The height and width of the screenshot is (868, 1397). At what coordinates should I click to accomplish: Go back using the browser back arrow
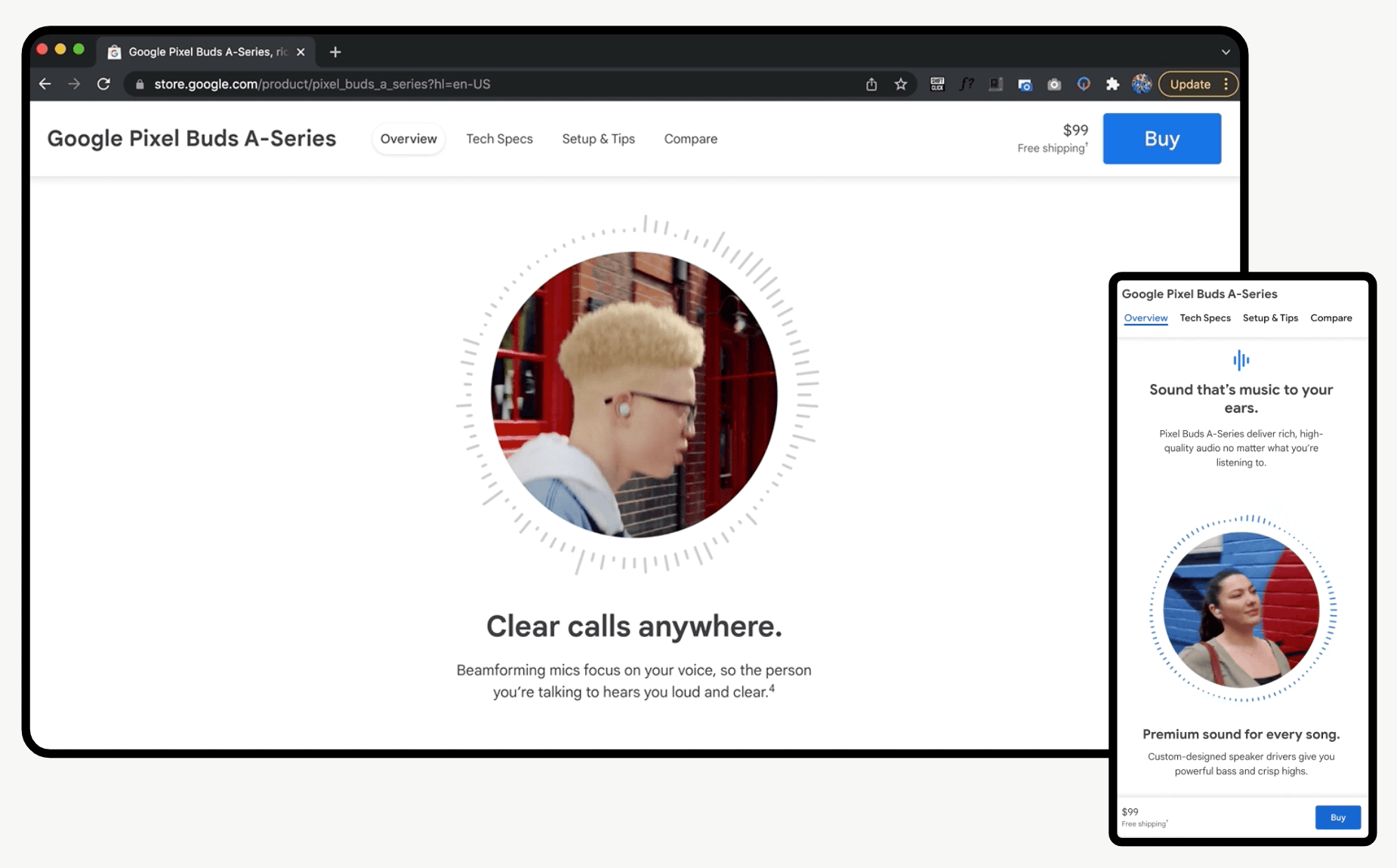(45, 84)
